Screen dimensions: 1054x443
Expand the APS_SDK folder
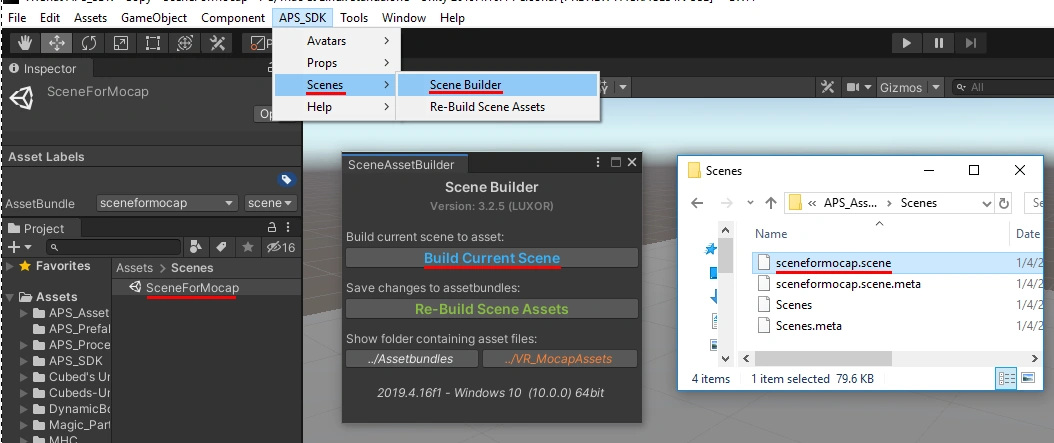click(x=25, y=361)
